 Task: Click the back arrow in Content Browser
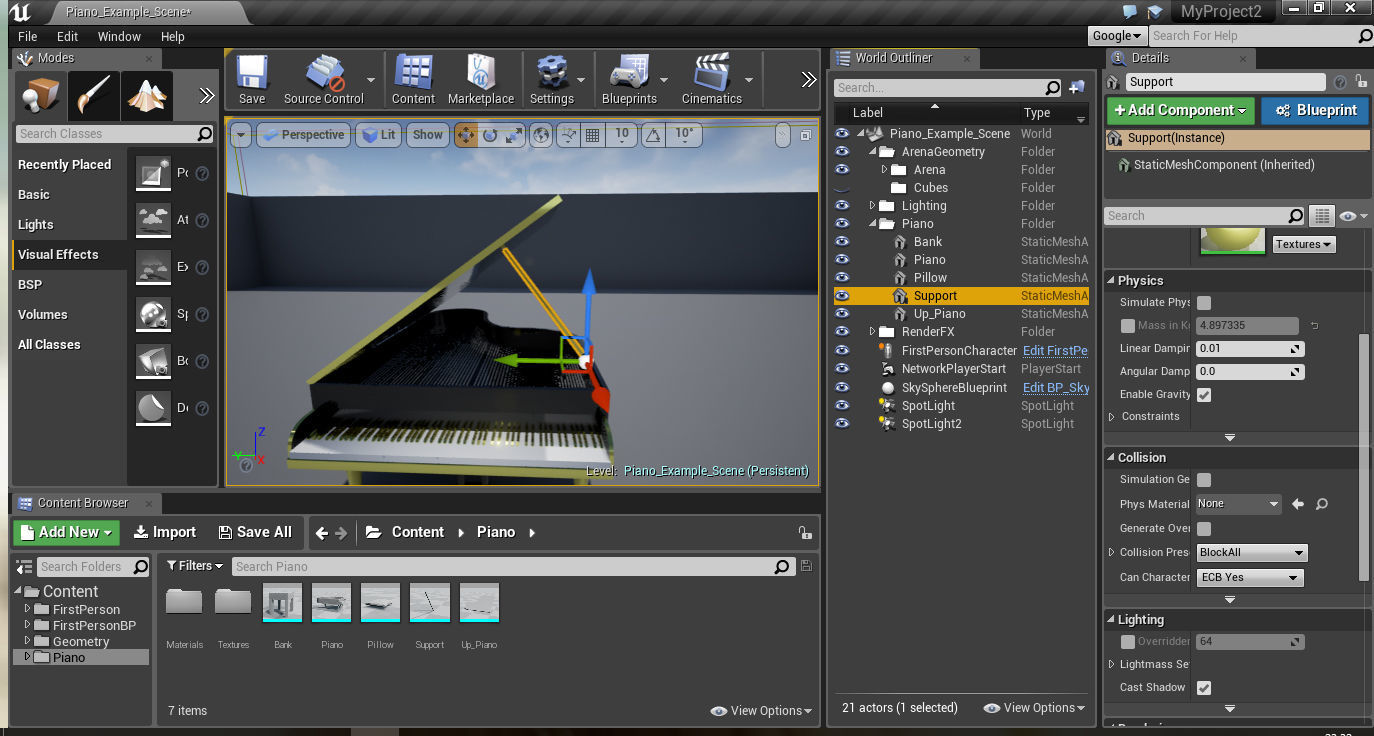(x=322, y=533)
